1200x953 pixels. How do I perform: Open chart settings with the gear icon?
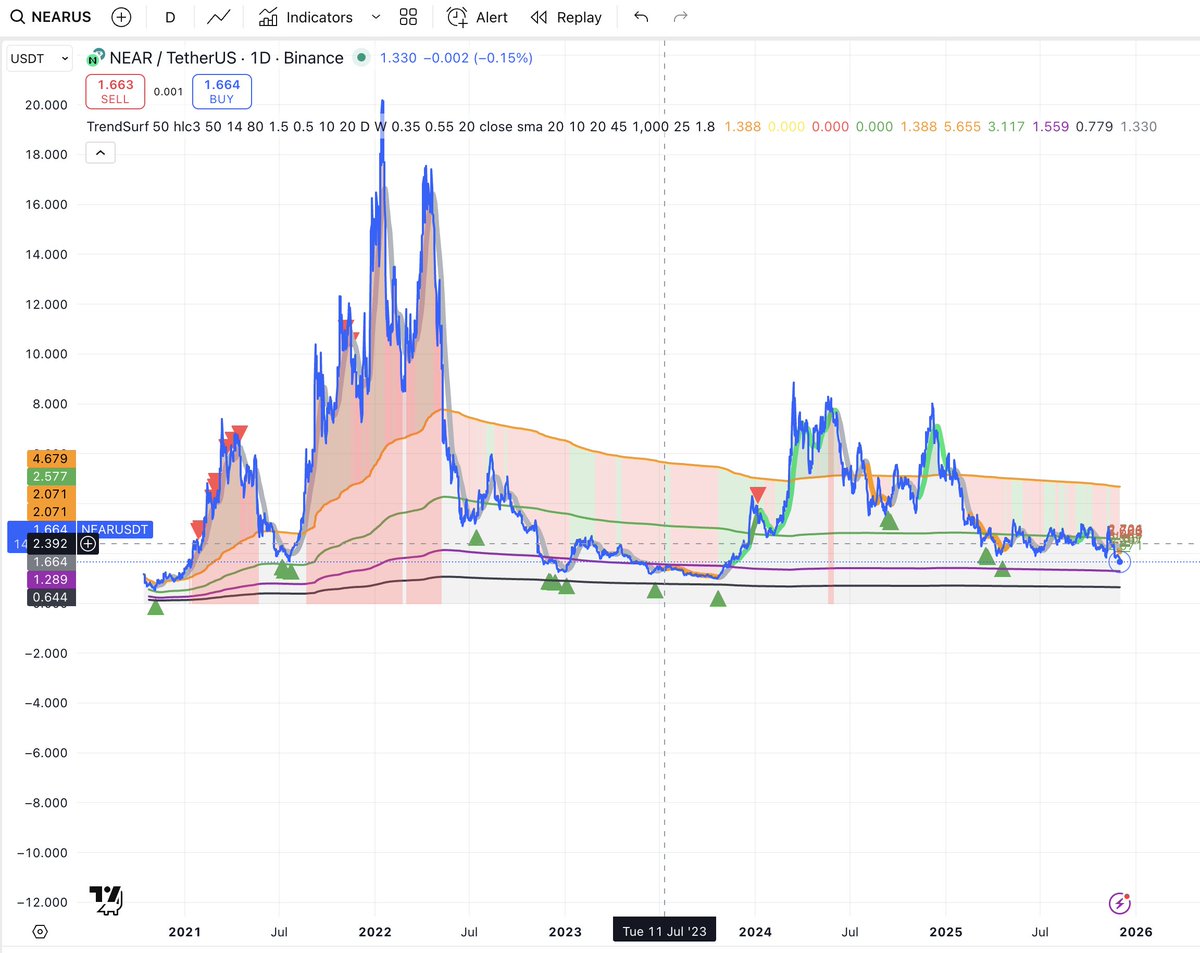(39, 931)
